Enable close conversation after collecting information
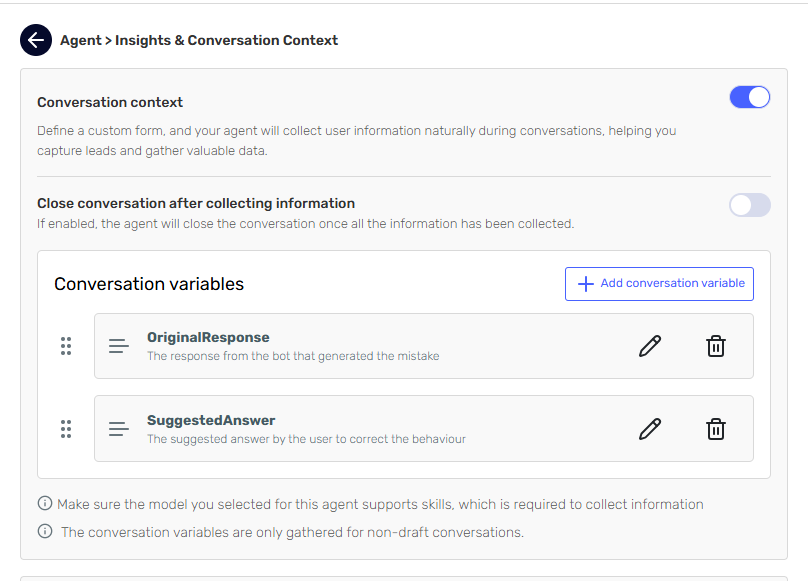This screenshot has height=581, width=808. (x=750, y=205)
